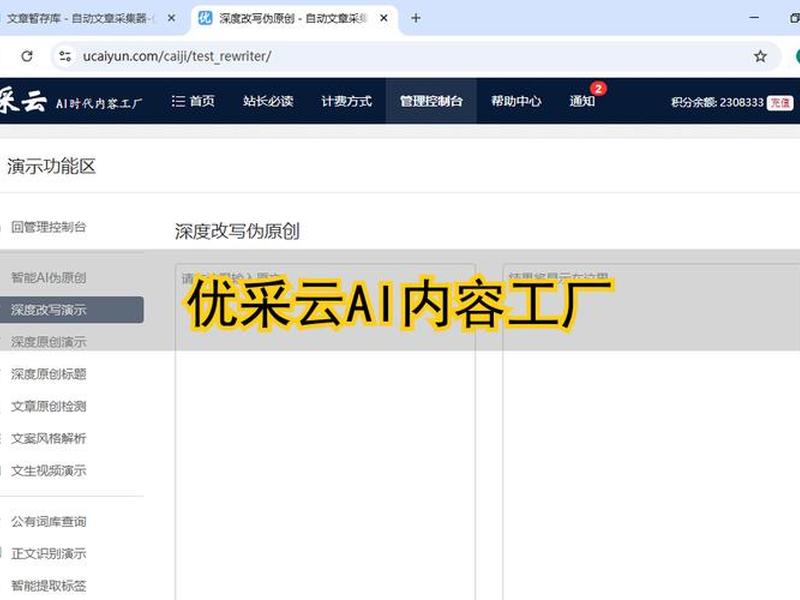Open the 首页 navigation menu item

click(x=193, y=101)
